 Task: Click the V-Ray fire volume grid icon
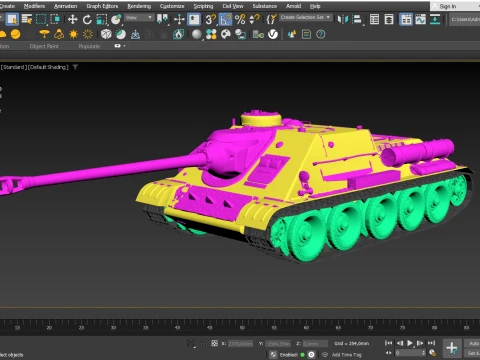tap(179, 34)
